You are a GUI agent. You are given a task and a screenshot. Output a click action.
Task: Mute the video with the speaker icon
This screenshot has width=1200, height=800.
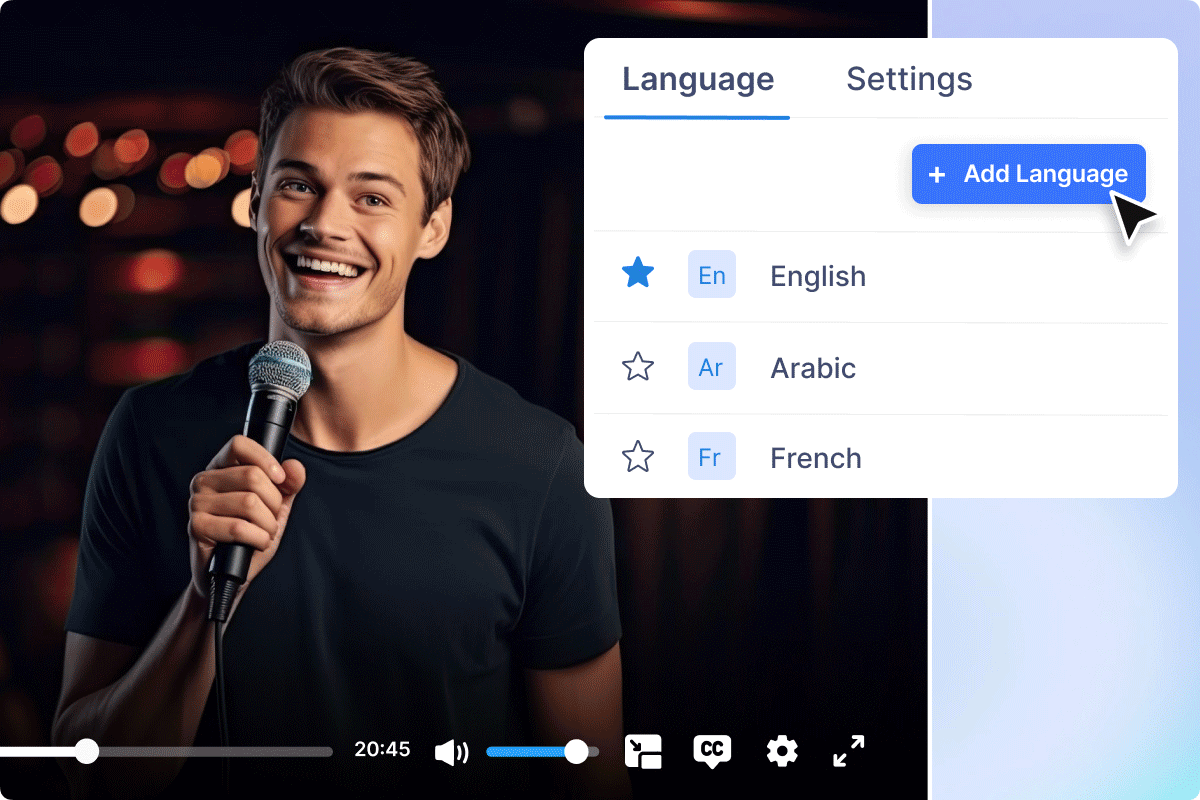pos(451,751)
